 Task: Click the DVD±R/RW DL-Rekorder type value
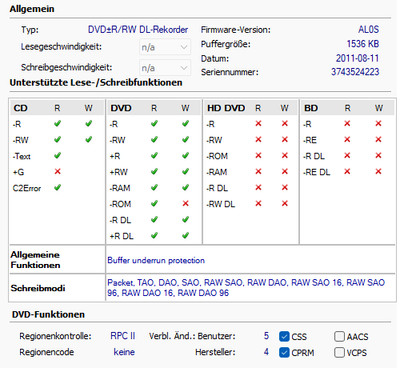(138, 30)
